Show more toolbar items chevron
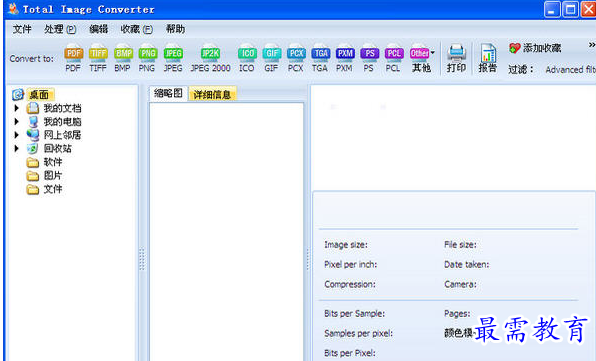Viewport: 596px width, 361px height. [x=591, y=45]
